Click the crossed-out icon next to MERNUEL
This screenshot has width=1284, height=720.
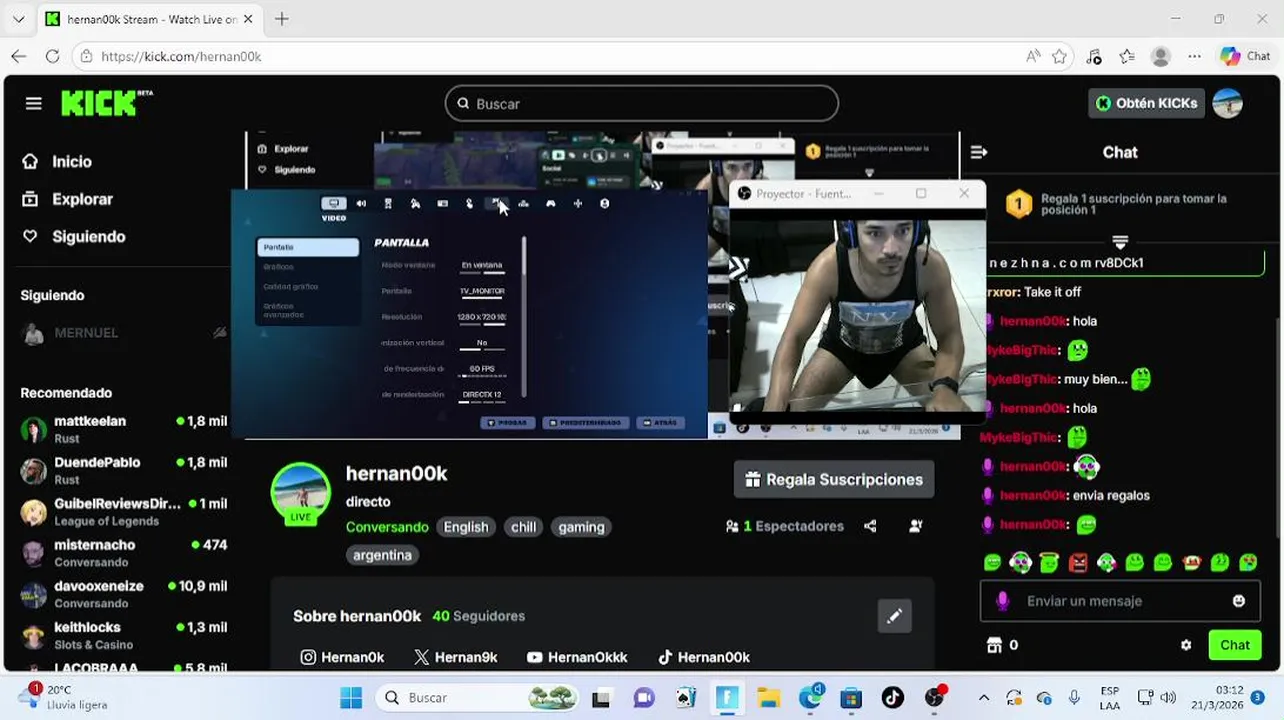(220, 333)
